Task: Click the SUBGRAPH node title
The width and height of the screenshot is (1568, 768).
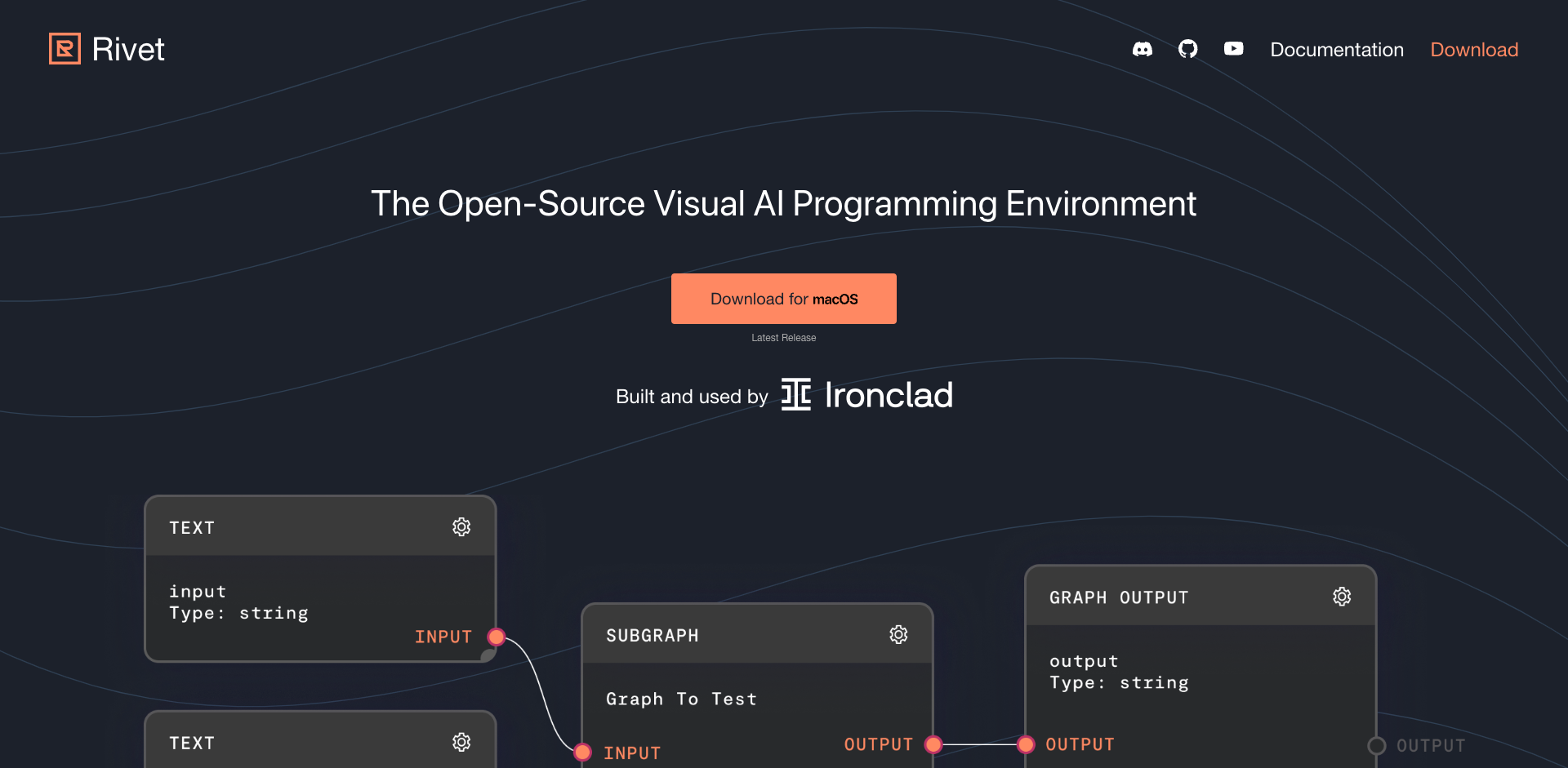Action: tap(653, 636)
